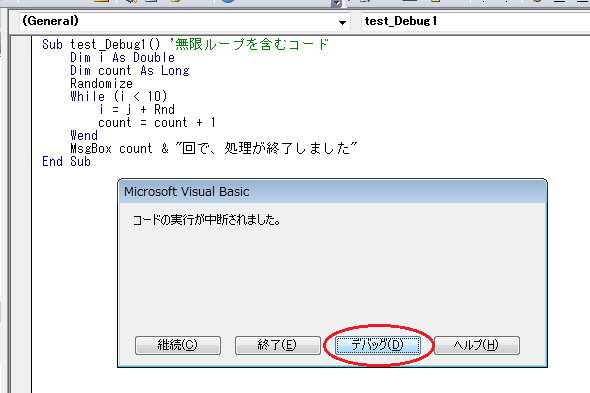Click the 終了(E) end button
The width and height of the screenshot is (590, 393).
278,345
